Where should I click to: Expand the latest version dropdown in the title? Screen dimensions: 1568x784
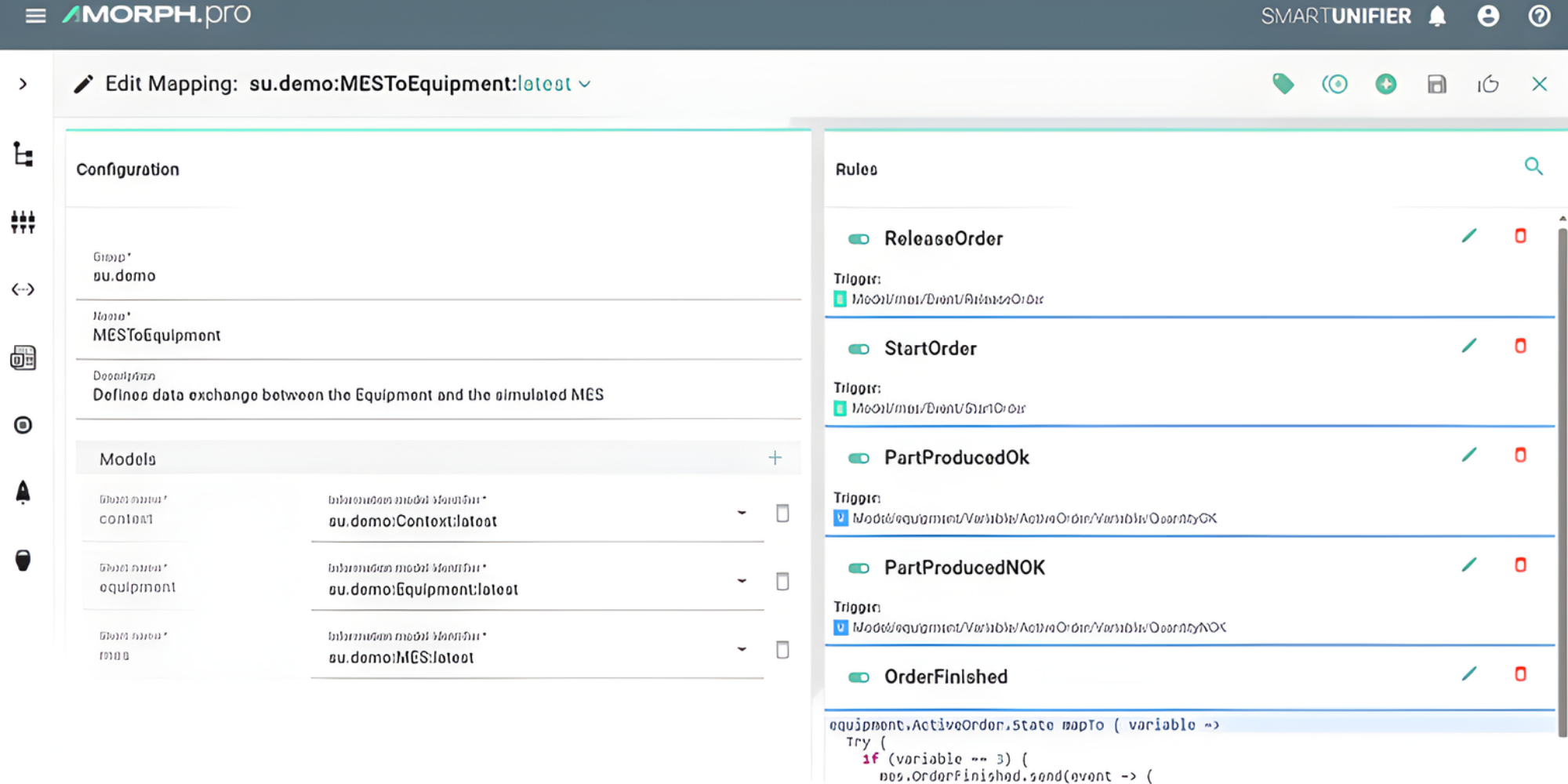585,84
